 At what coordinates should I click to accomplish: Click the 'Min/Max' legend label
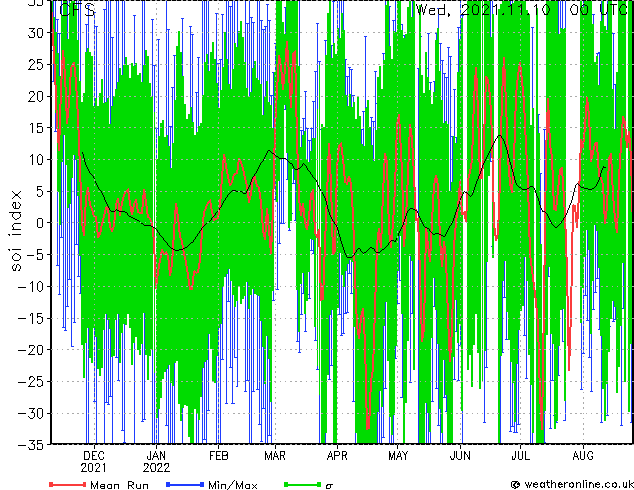point(232,485)
